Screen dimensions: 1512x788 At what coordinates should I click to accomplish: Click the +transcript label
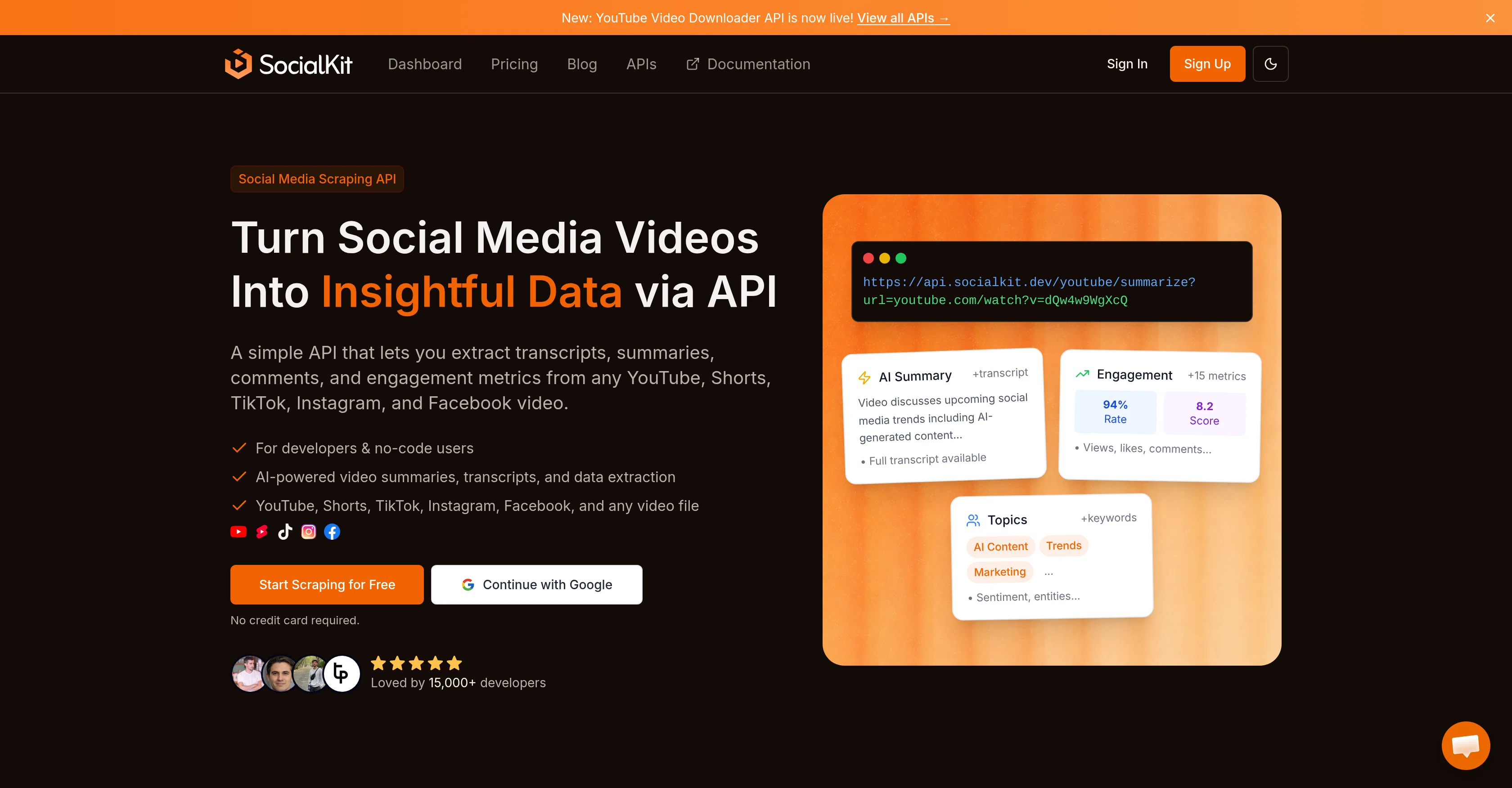point(999,373)
